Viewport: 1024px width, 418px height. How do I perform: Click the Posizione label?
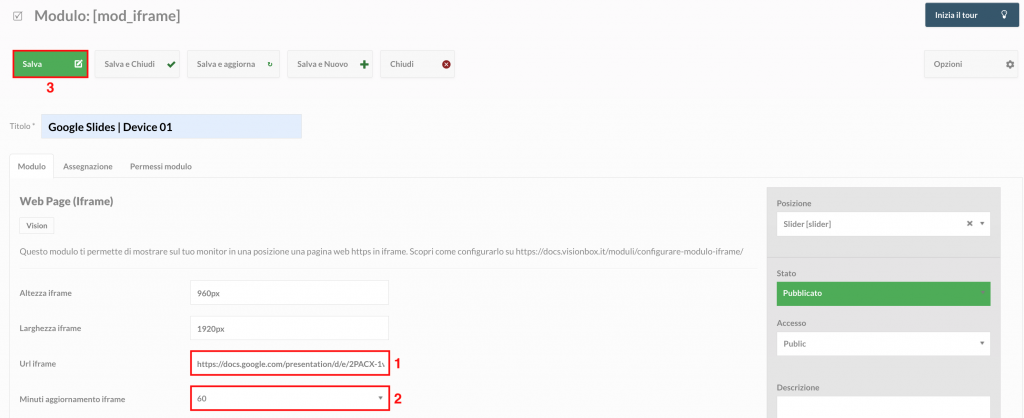(x=794, y=204)
